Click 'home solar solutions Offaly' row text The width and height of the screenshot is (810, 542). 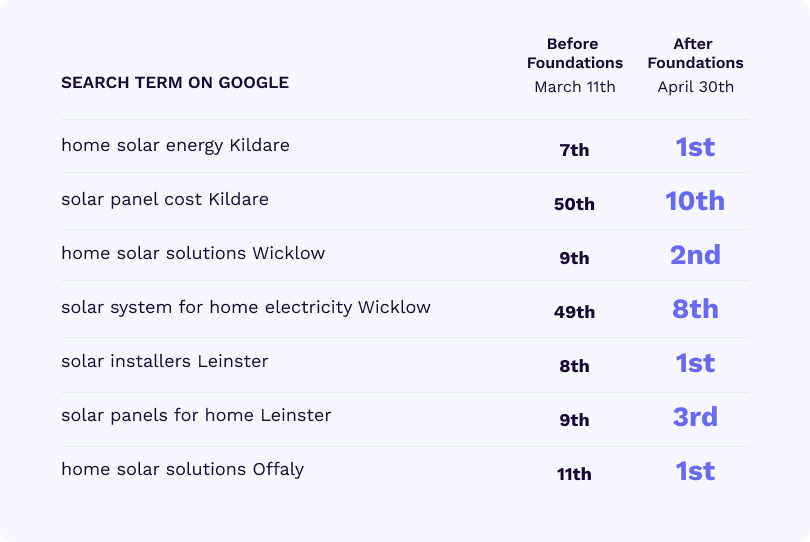(182, 470)
